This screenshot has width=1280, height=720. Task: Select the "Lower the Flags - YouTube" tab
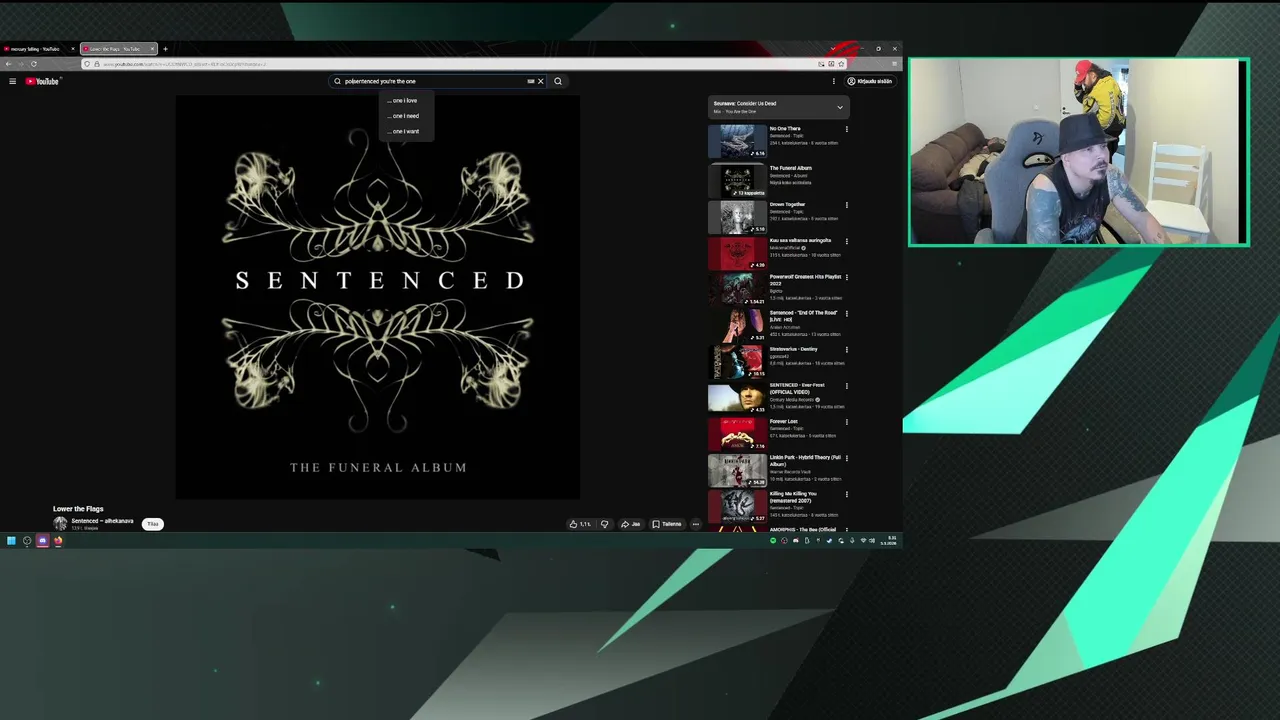coord(118,49)
